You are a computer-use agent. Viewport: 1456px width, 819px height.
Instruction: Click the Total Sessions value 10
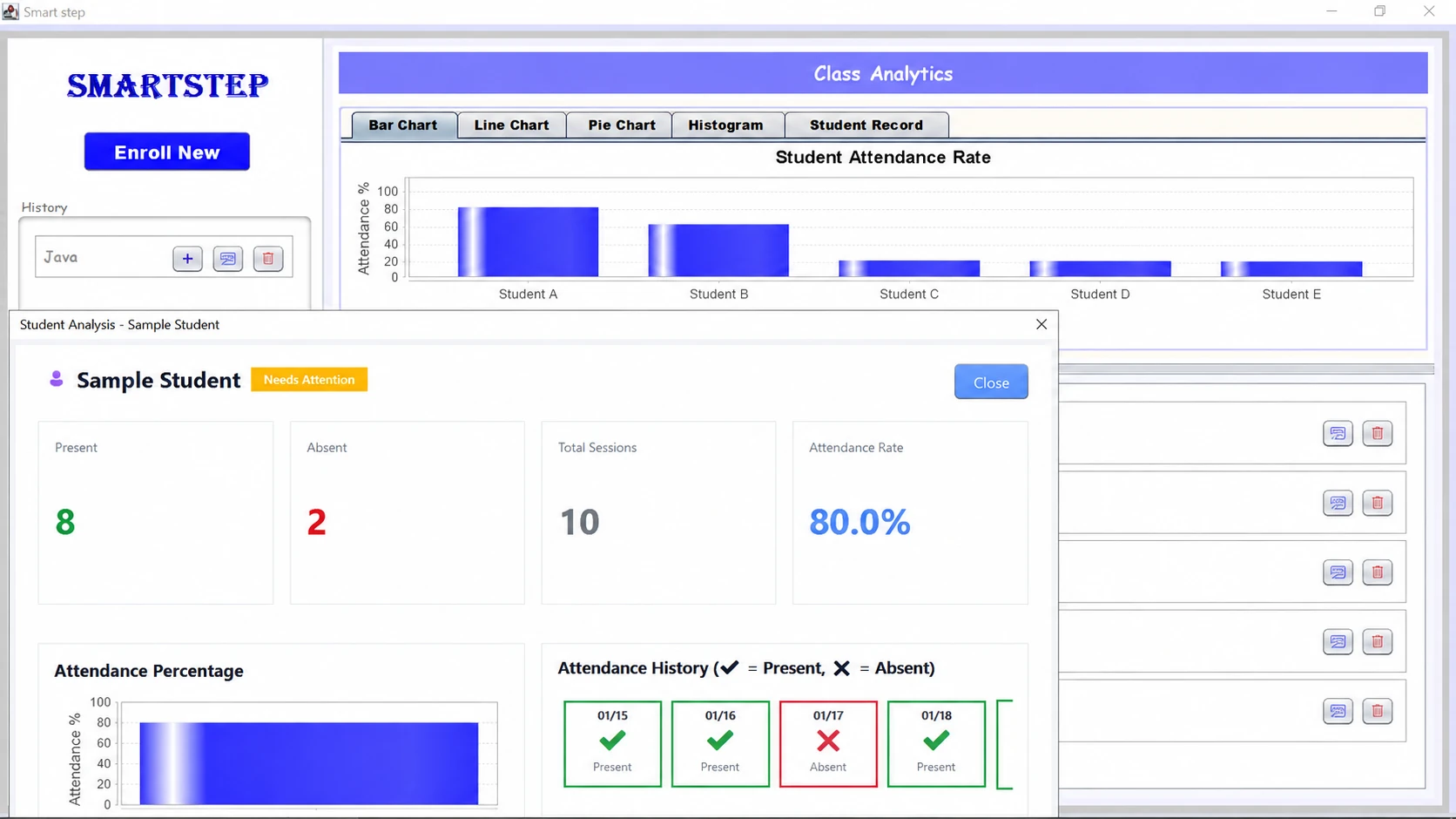(580, 522)
